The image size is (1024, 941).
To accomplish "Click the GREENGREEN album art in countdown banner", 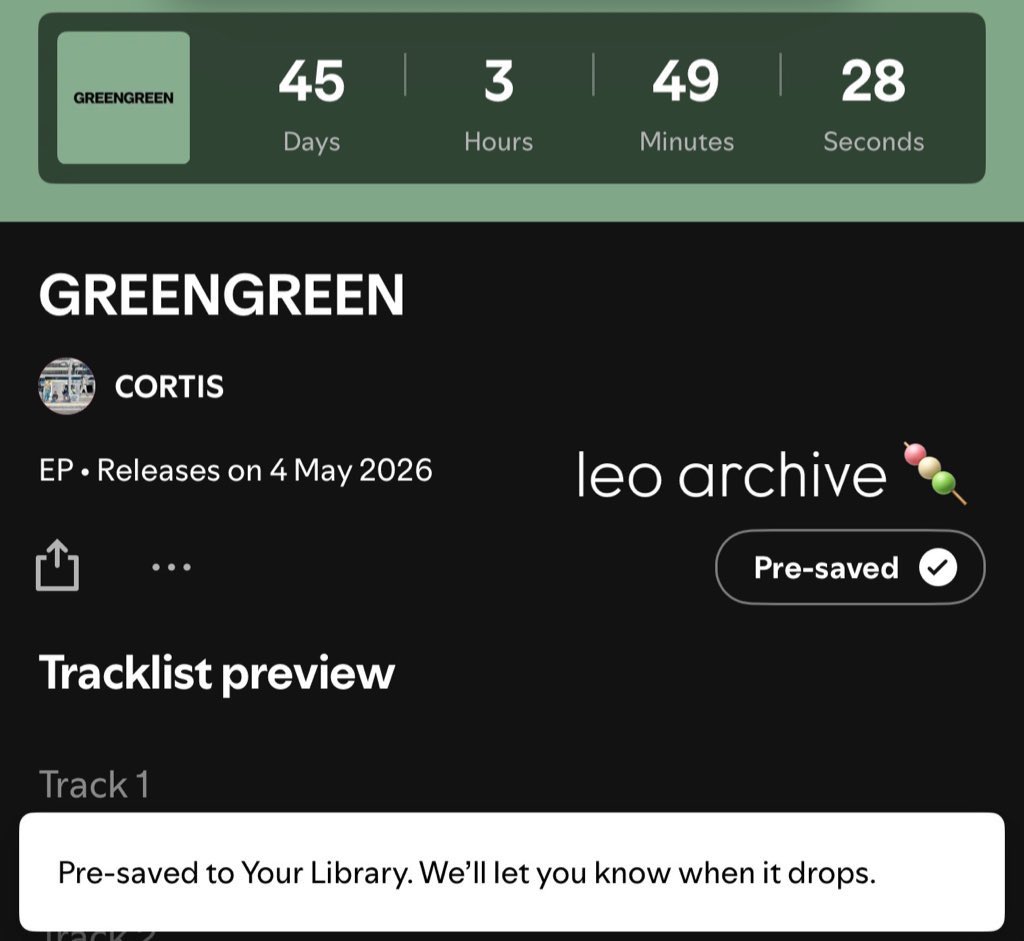I will [x=122, y=98].
